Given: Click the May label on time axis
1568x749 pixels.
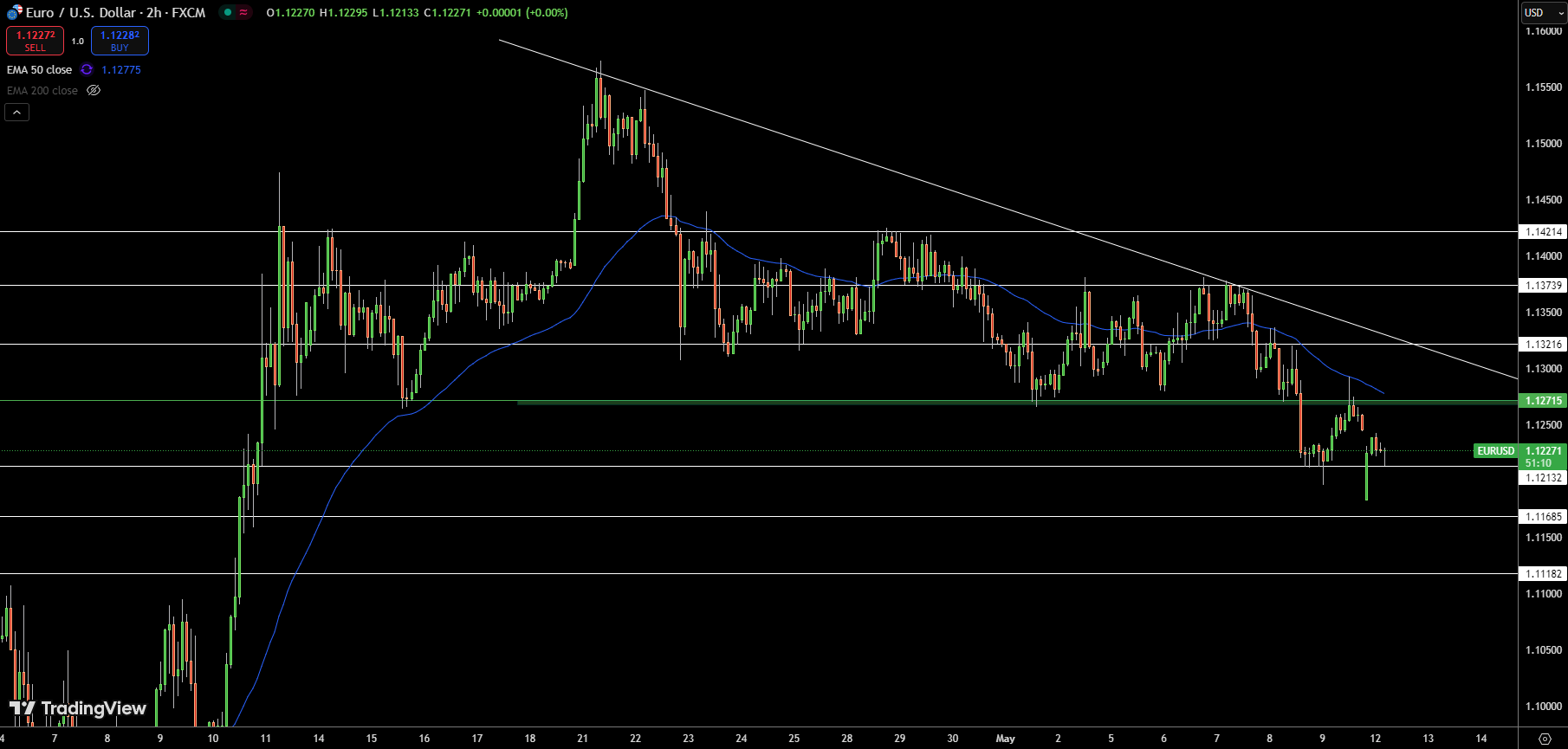Looking at the screenshot, I should pyautogui.click(x=1005, y=739).
